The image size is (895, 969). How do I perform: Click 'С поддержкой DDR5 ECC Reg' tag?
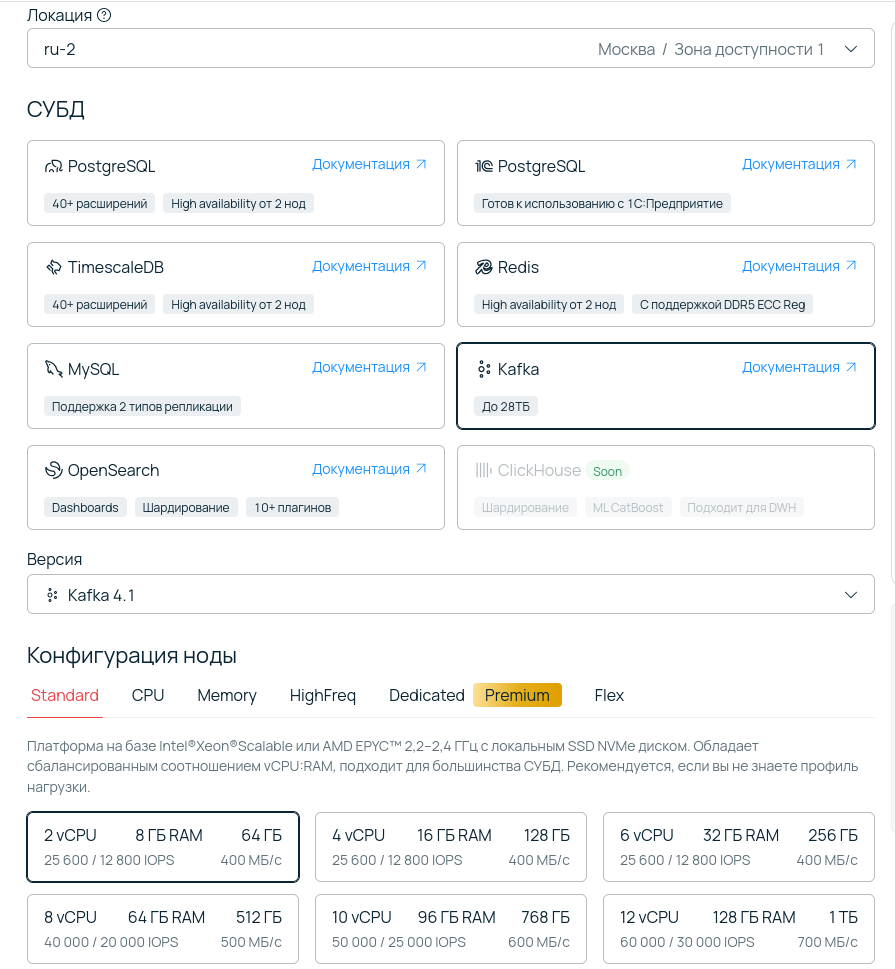pyautogui.click(x=722, y=305)
